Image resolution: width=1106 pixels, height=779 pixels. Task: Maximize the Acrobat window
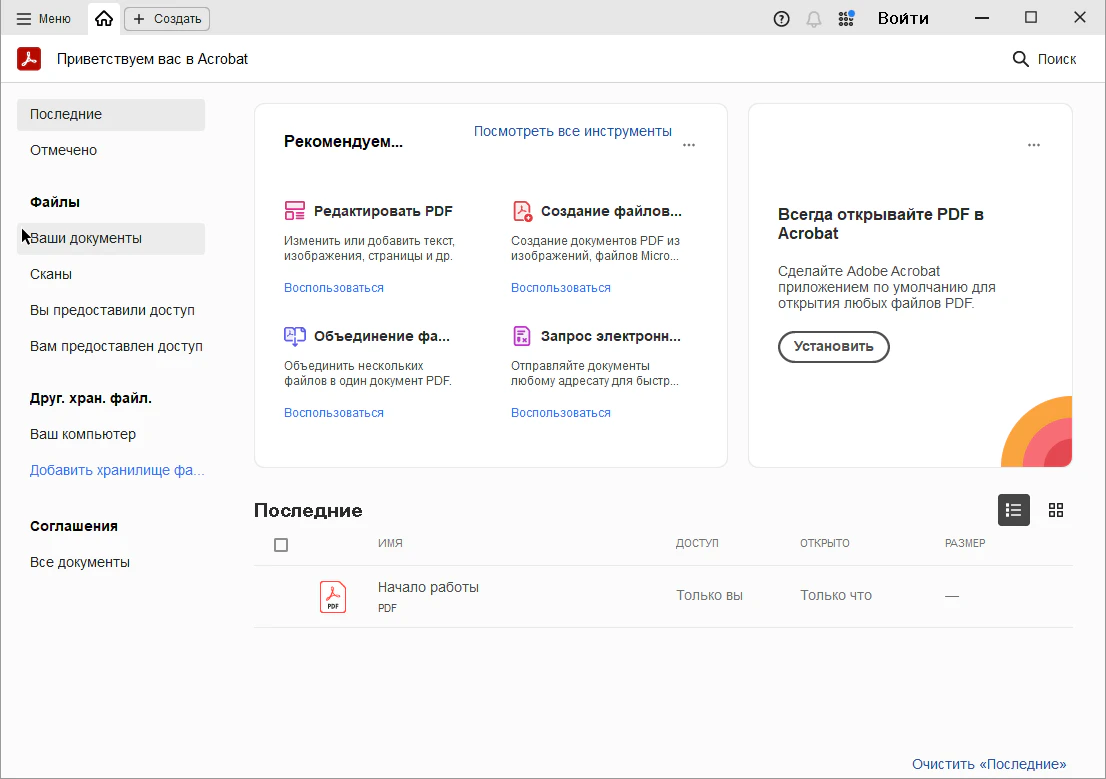(x=1031, y=18)
